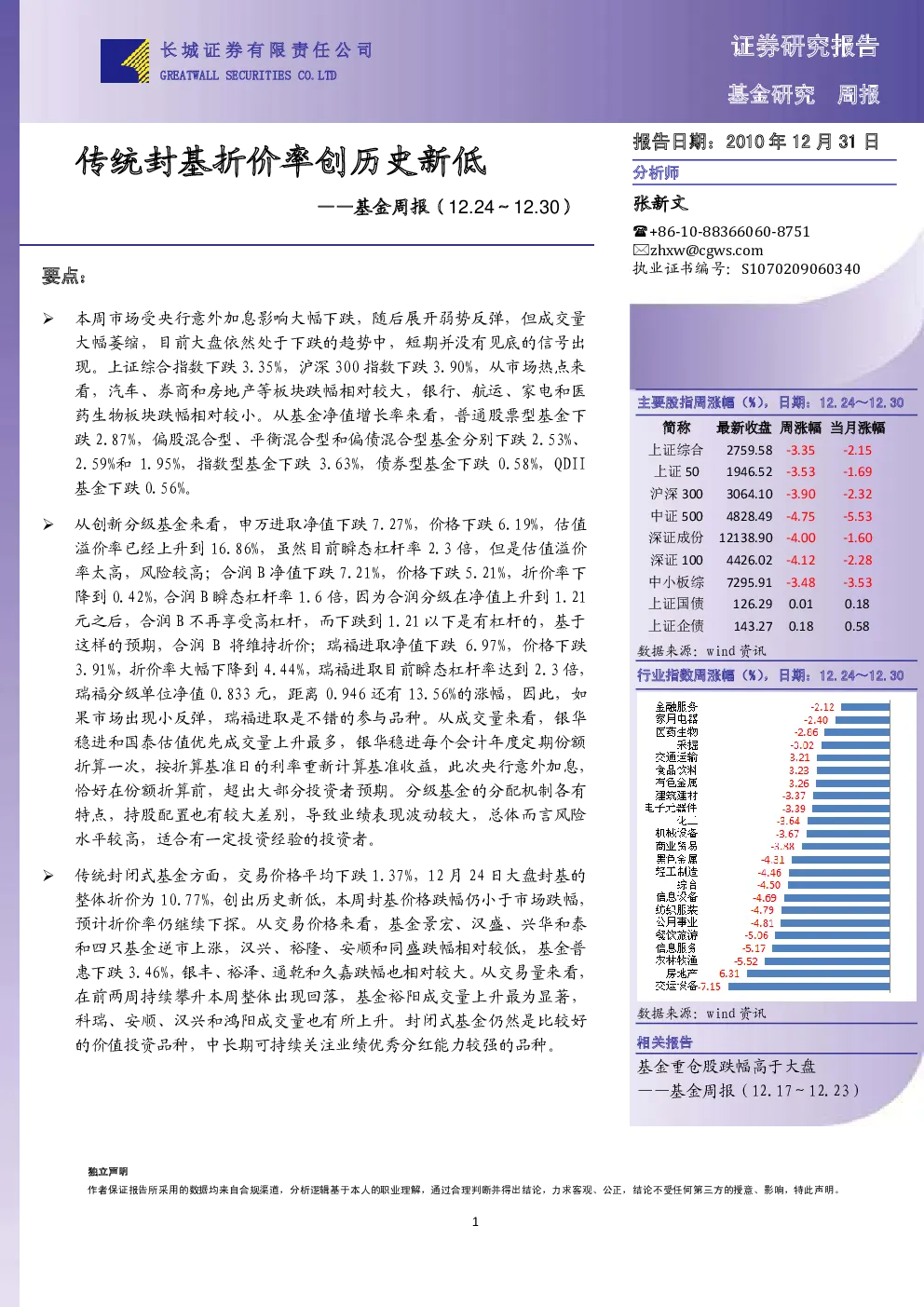
Task: Select the analyst name 张新文
Action: click(660, 203)
